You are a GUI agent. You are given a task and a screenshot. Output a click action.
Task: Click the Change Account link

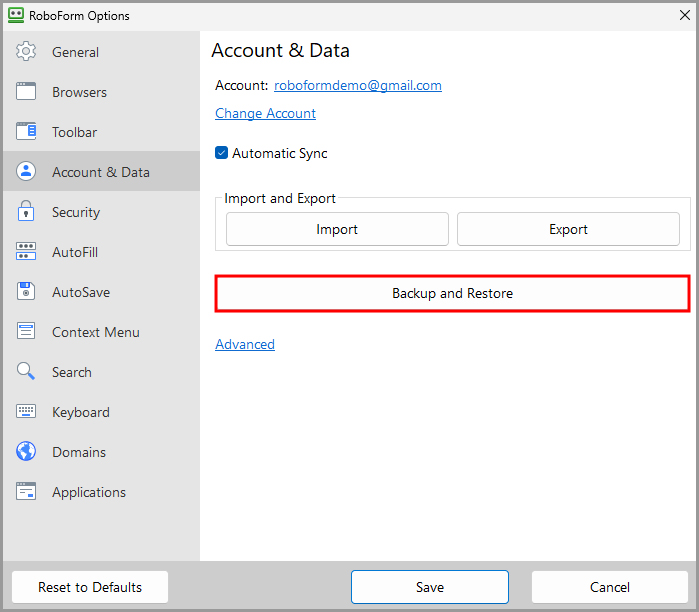(265, 113)
